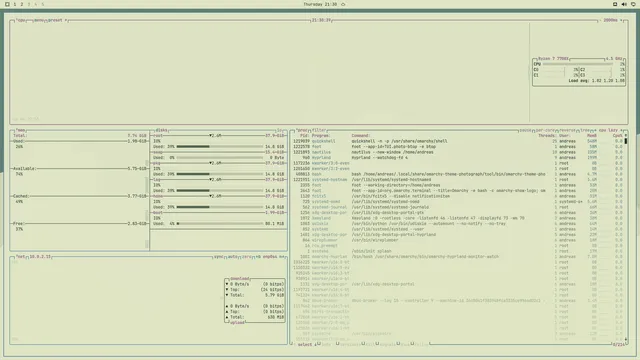Click the Threads column header
Image resolution: width=640 pixels, height=360 pixels.
coord(547,136)
